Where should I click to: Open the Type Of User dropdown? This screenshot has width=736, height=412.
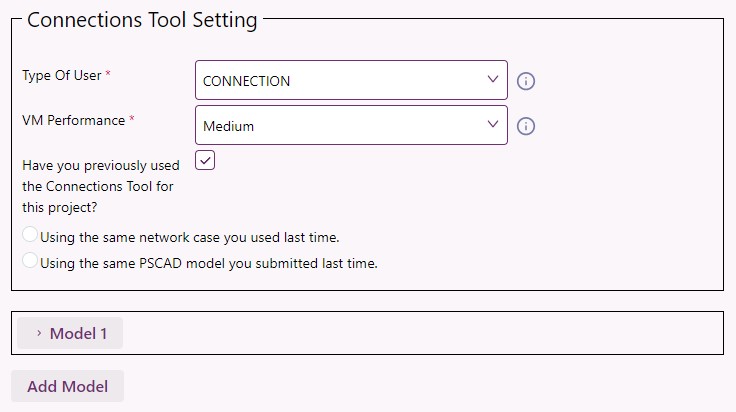coord(351,80)
